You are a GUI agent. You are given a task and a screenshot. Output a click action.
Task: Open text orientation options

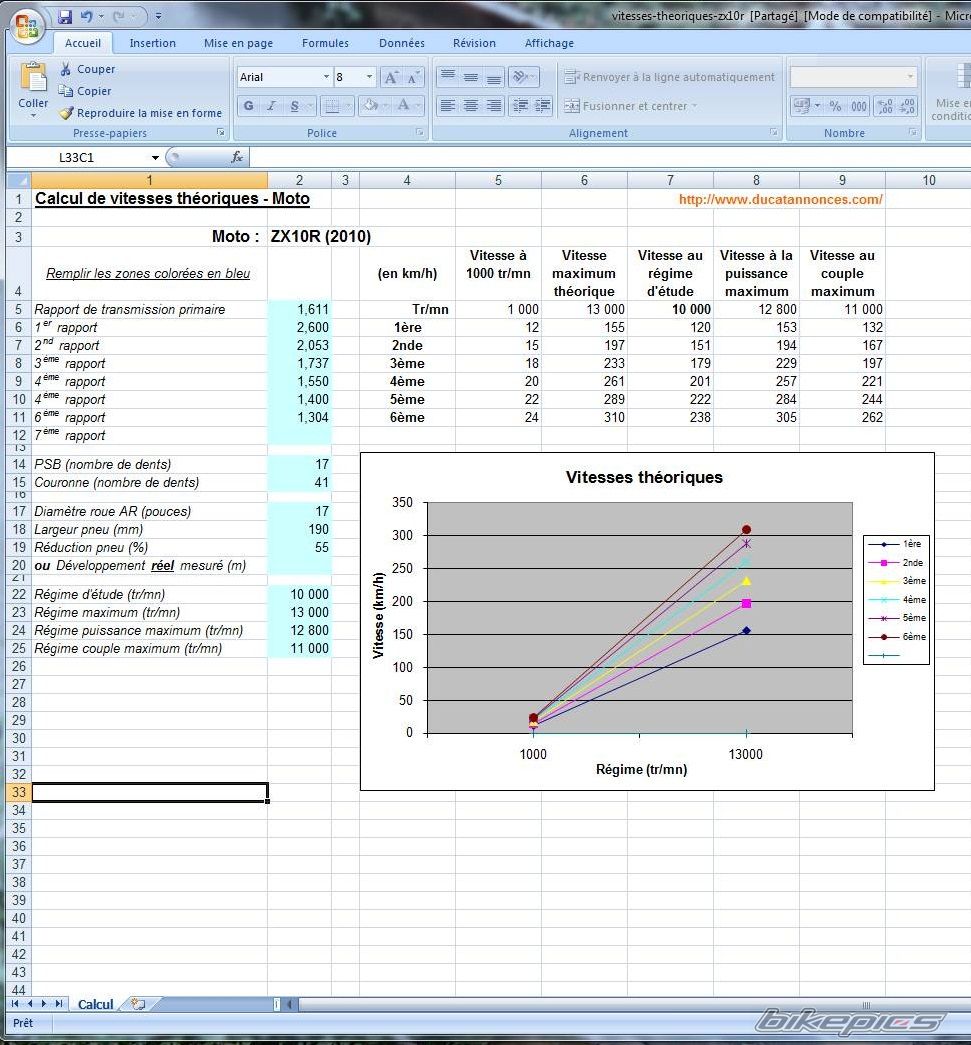coord(524,77)
